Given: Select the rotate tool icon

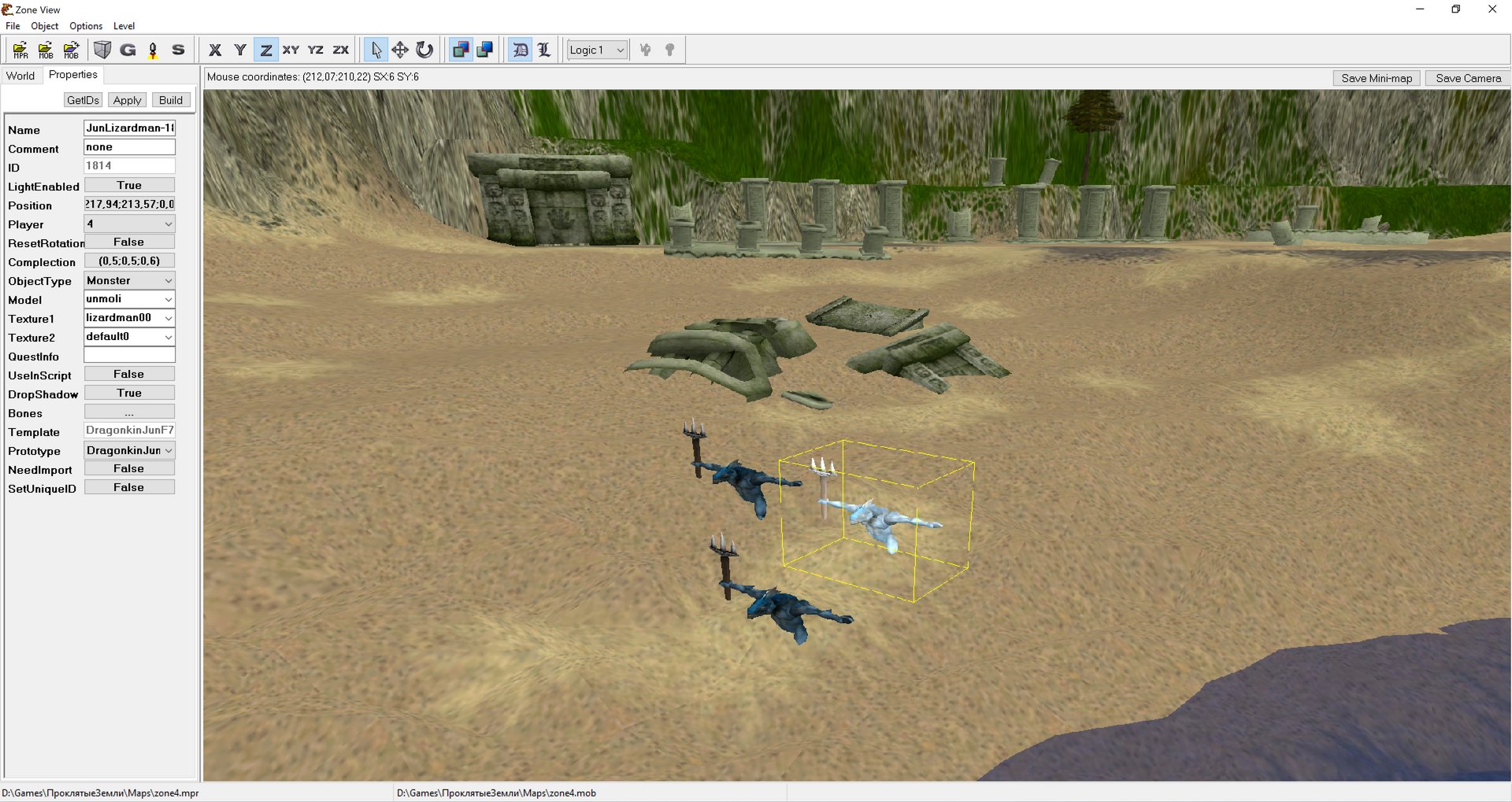Looking at the screenshot, I should pyautogui.click(x=424, y=50).
